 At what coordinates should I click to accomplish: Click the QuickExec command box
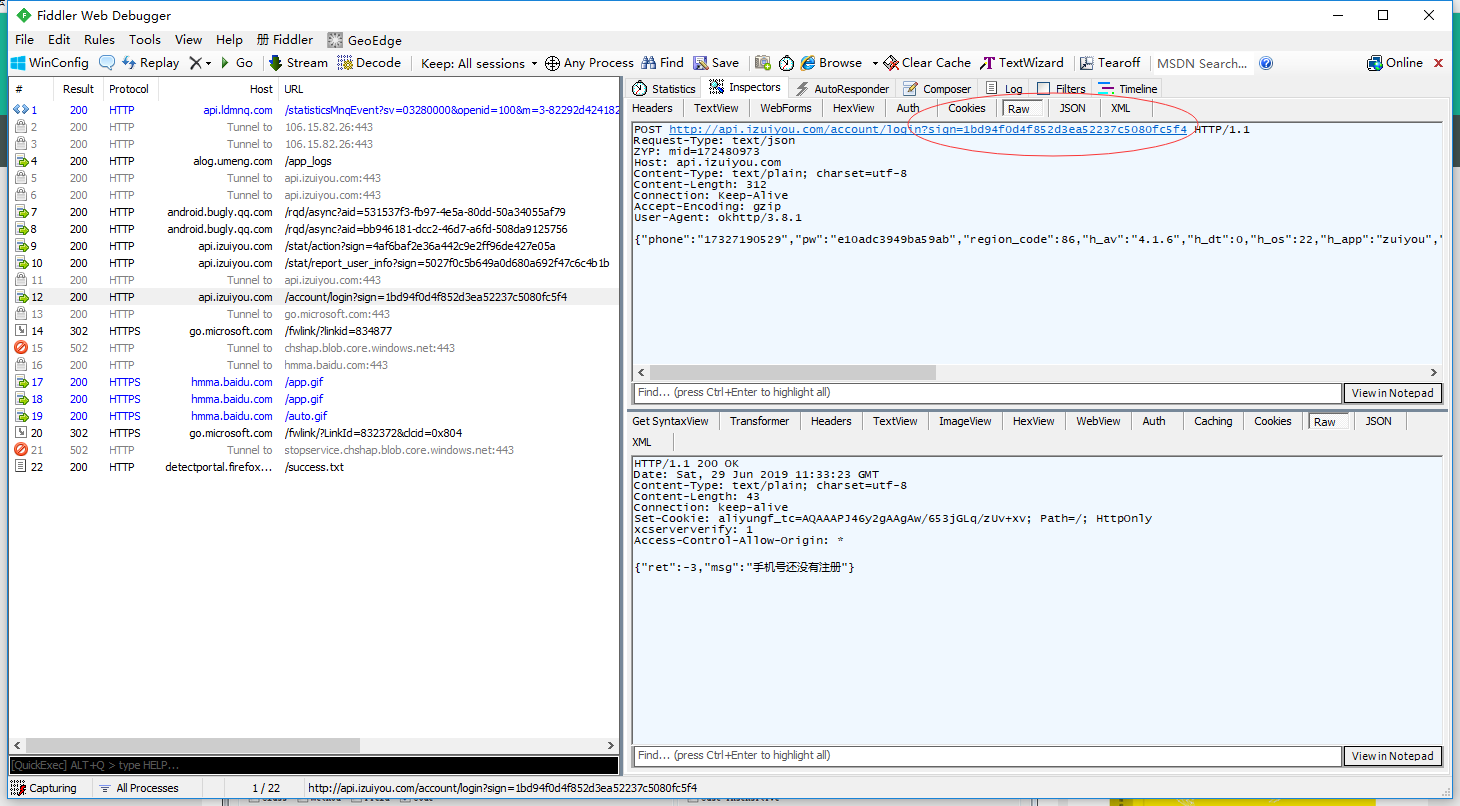tap(314, 765)
